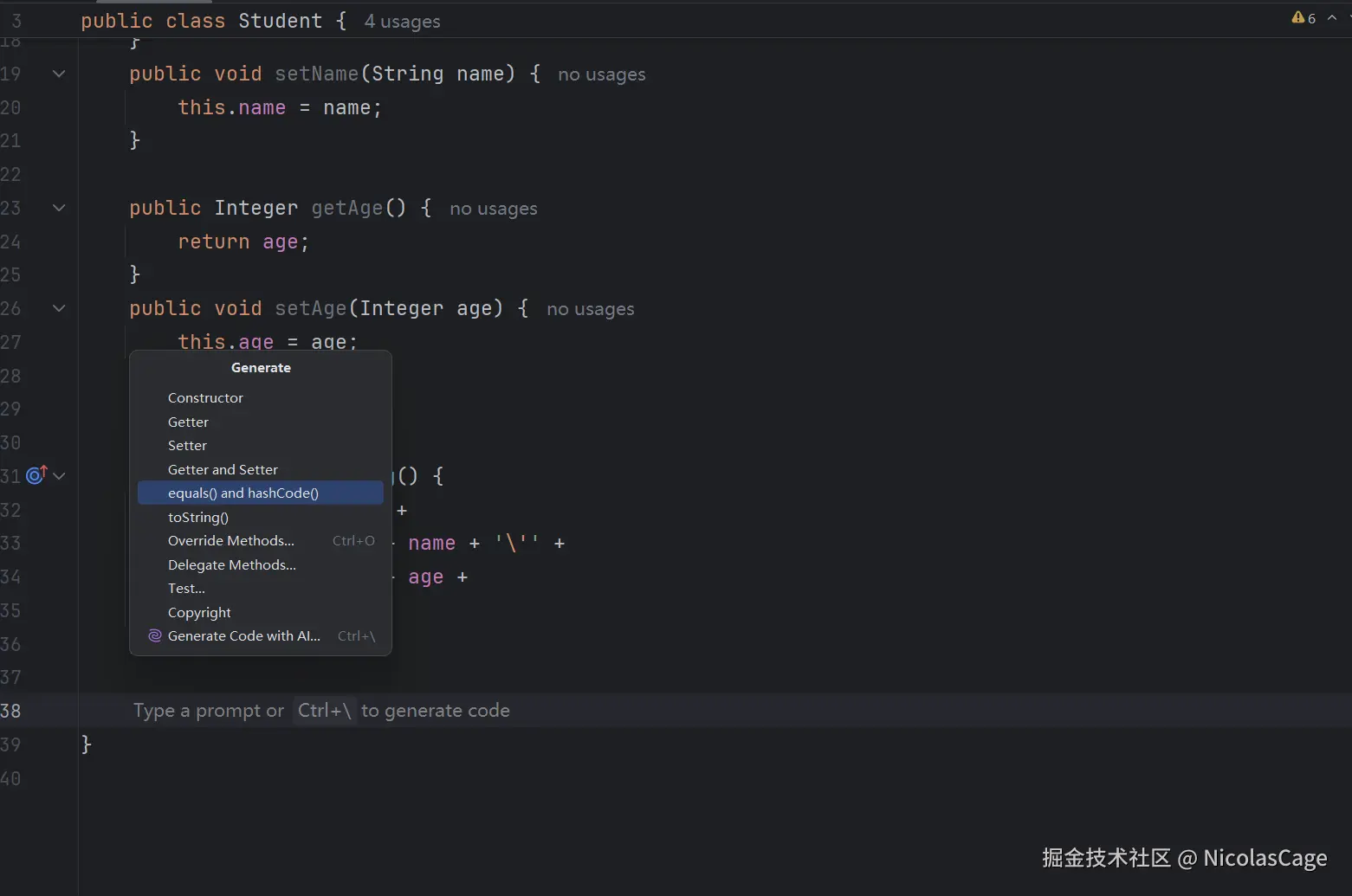Select Test... in Generate menu
1352x896 pixels.
(x=260, y=588)
